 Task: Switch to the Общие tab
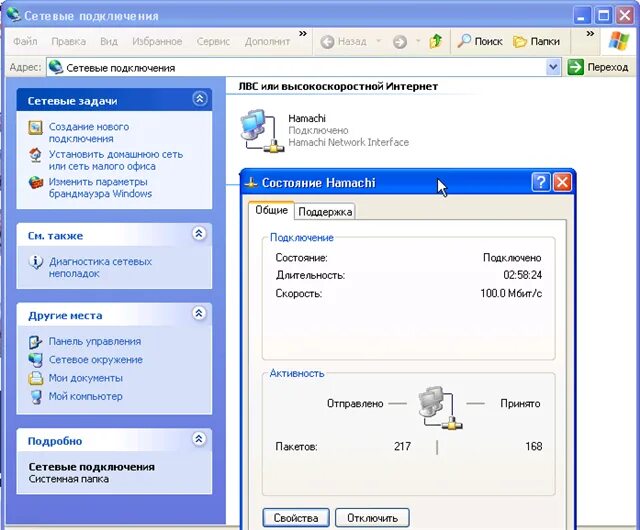pos(271,210)
